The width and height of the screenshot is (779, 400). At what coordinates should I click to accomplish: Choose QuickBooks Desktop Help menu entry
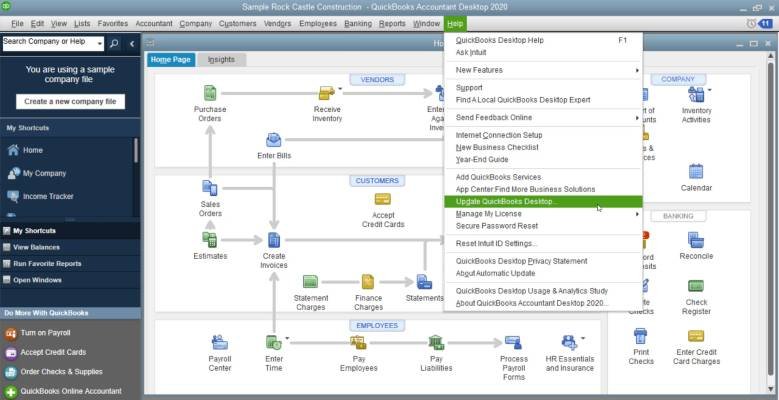pyautogui.click(x=543, y=40)
